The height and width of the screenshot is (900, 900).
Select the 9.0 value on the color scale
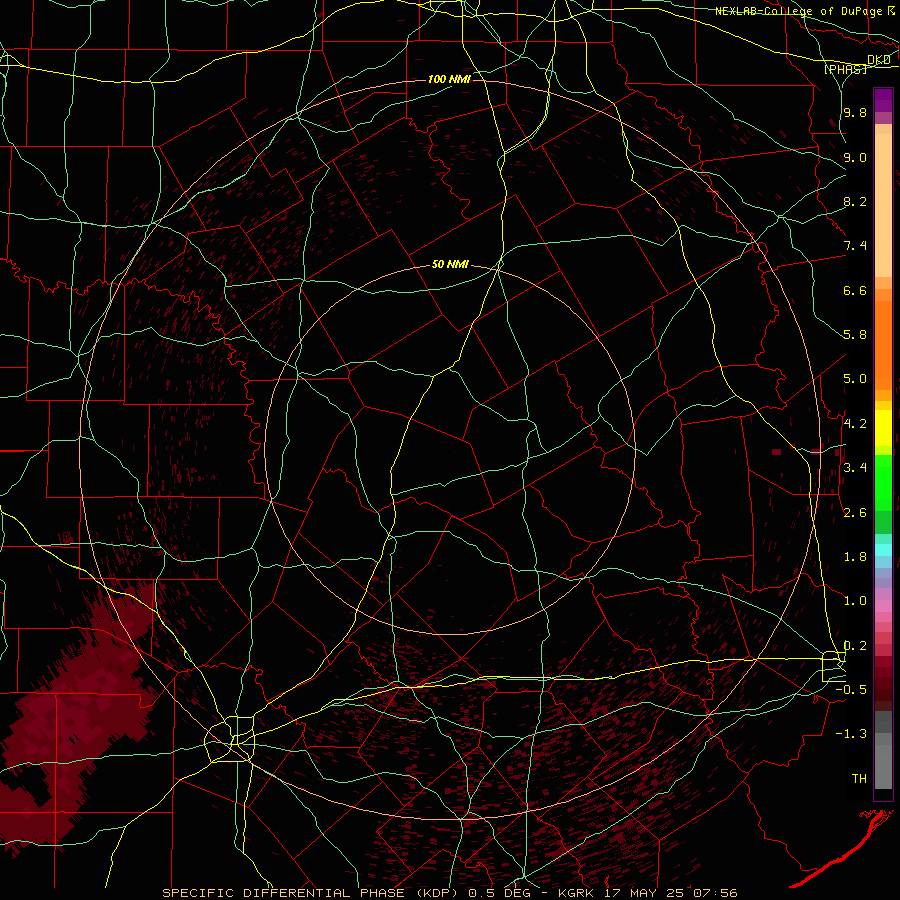tap(855, 157)
